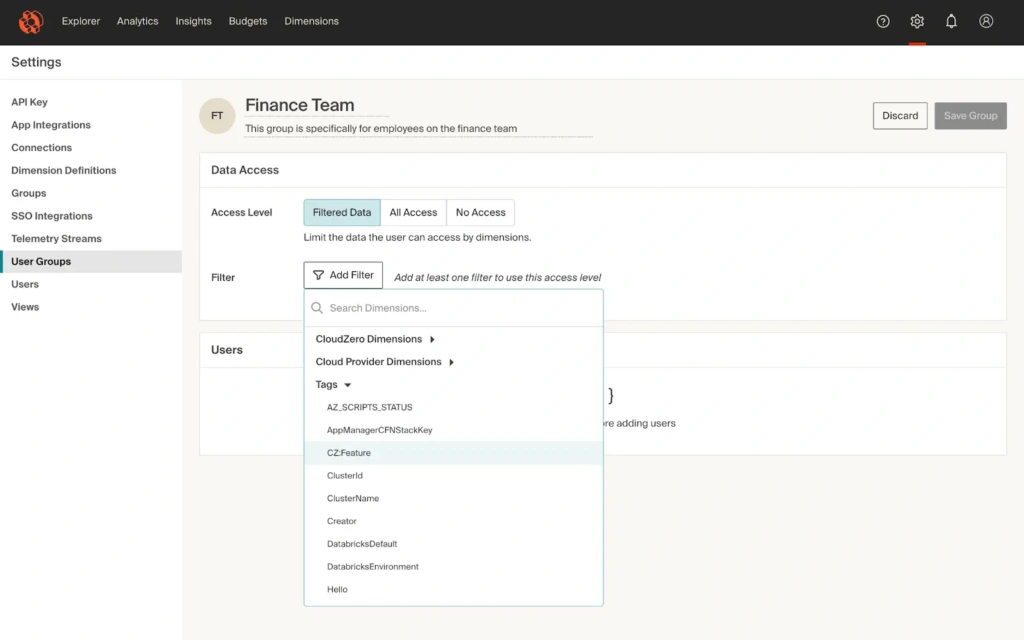Go to Connections settings
This screenshot has width=1024, height=640.
41,148
